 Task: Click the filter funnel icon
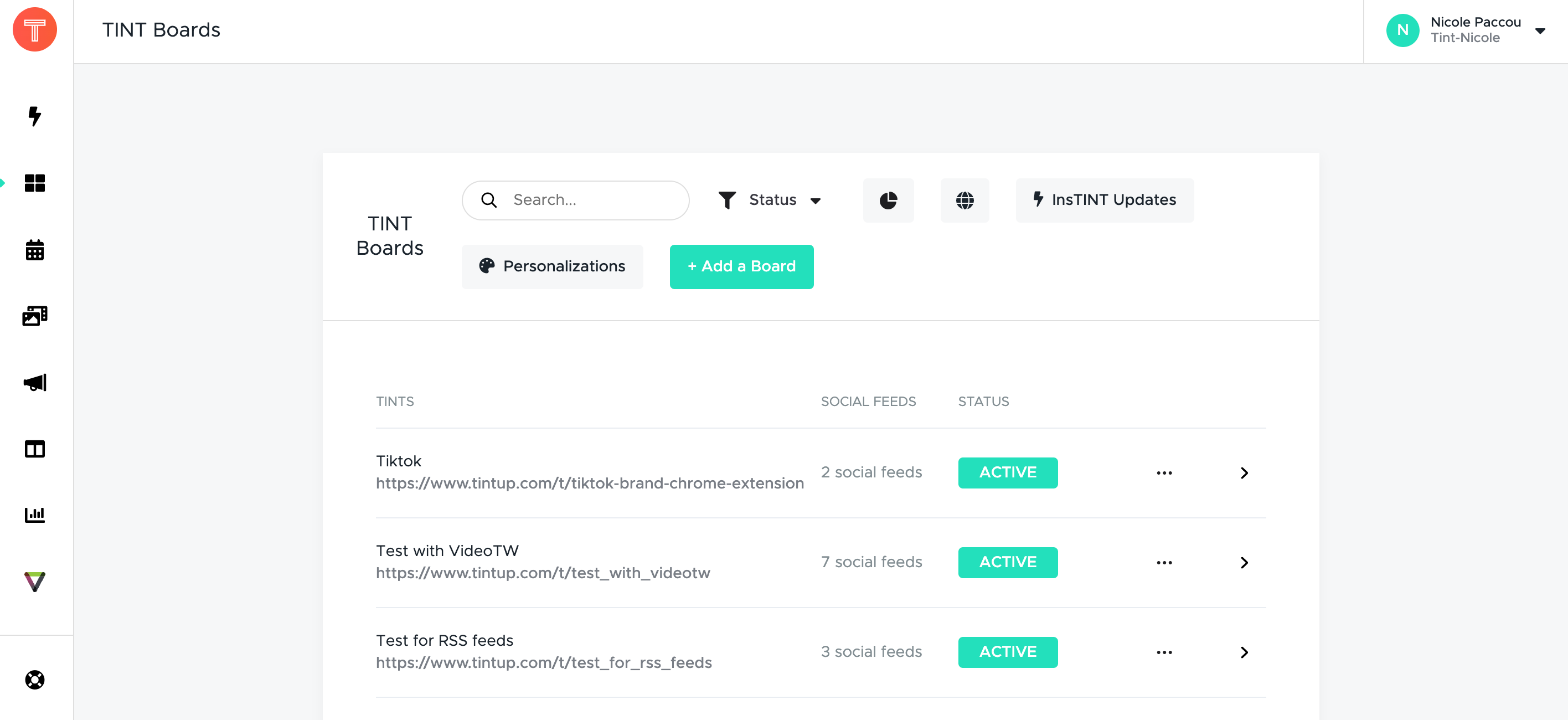727,200
